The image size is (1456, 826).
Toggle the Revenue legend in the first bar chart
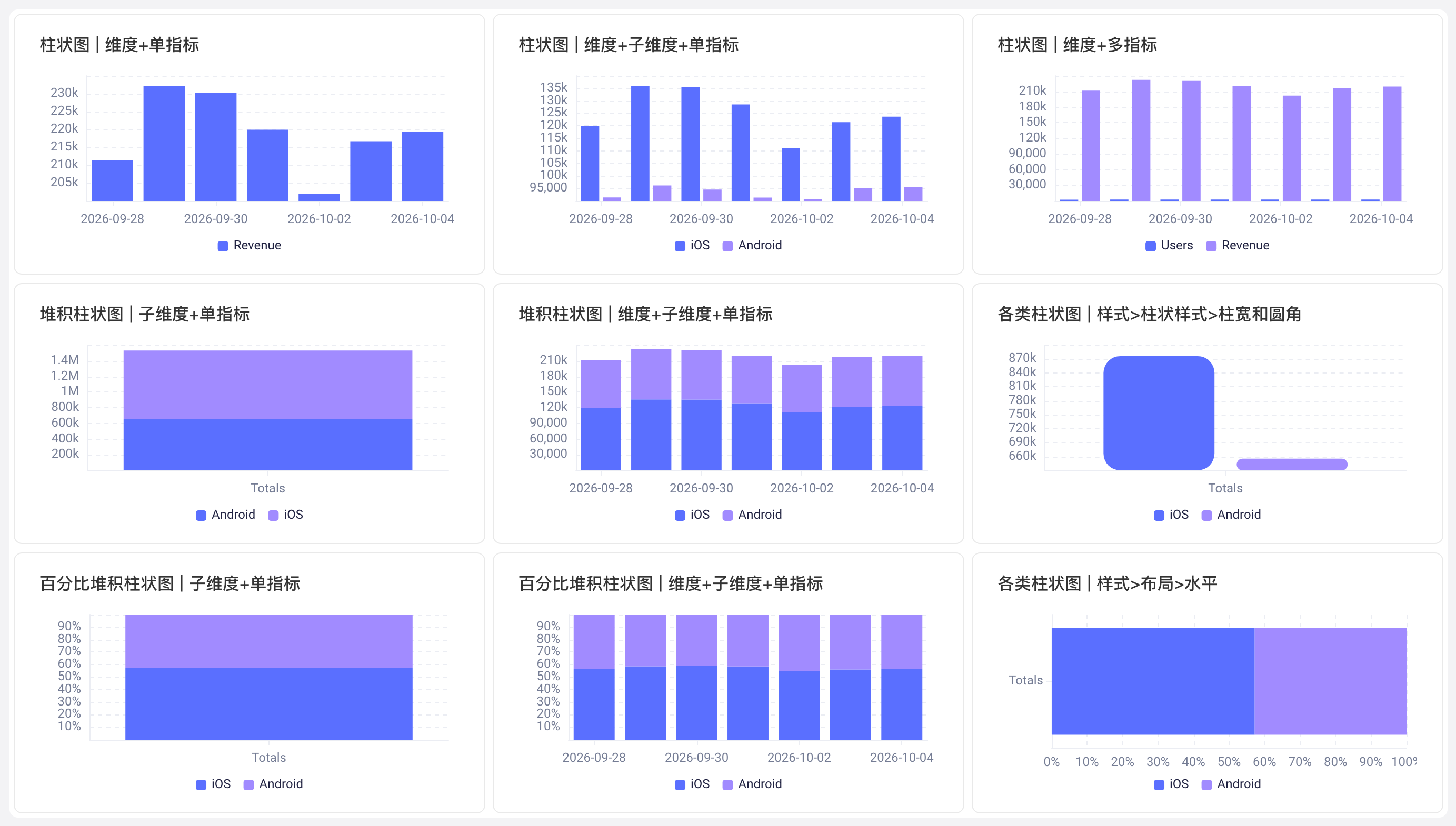[250, 245]
